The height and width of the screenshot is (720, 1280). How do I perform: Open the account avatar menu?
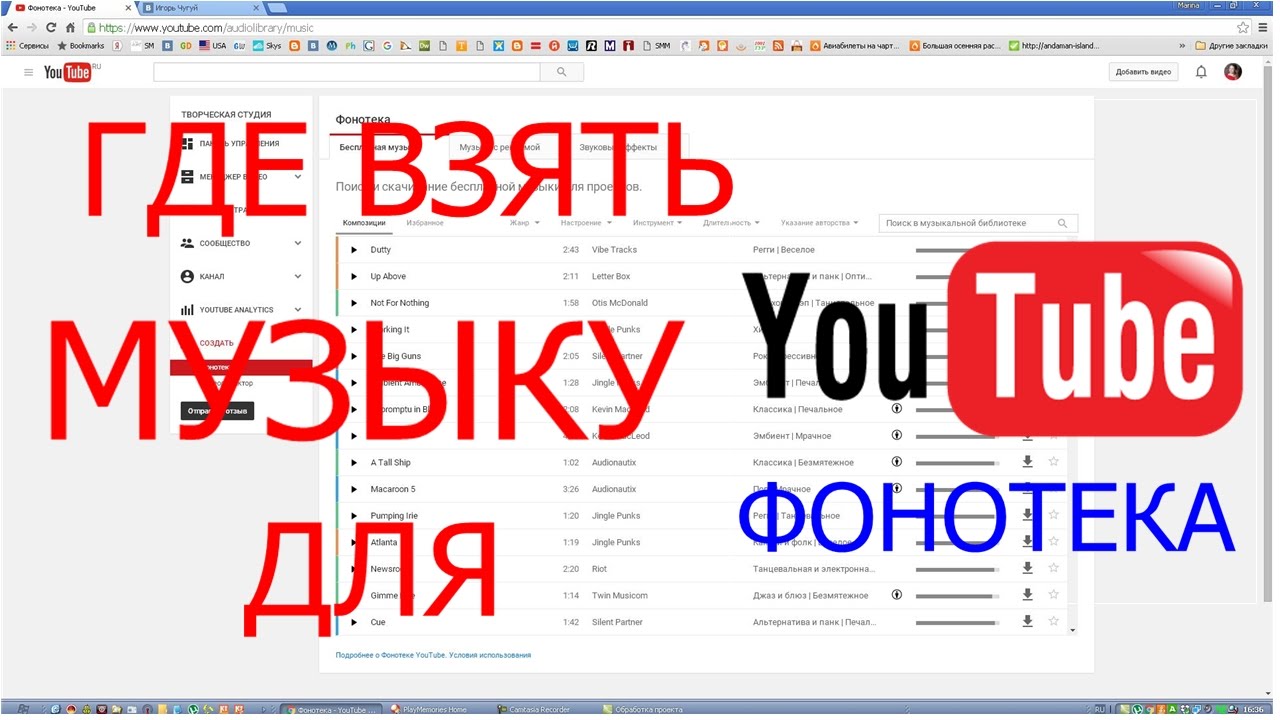[x=1233, y=72]
